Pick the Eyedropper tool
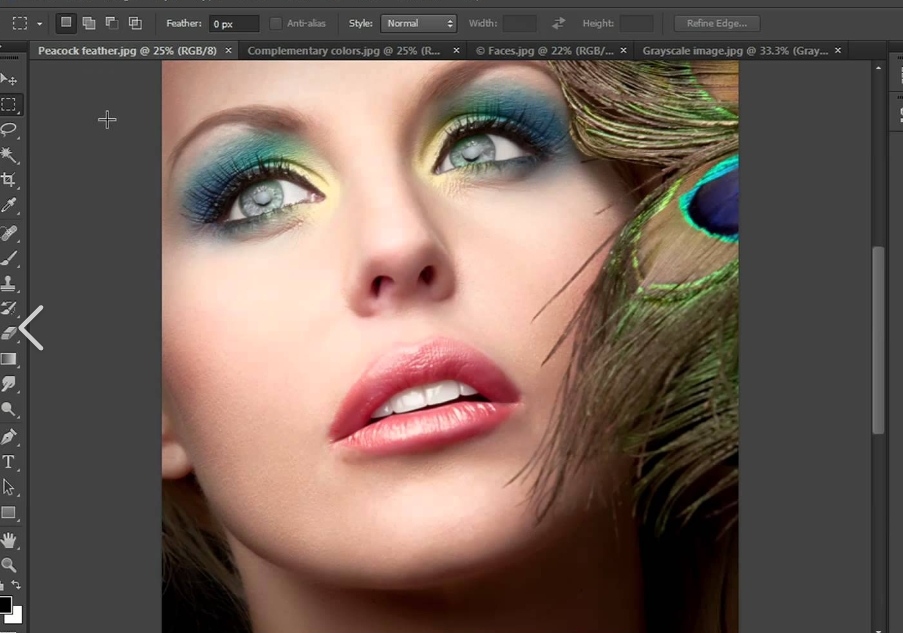This screenshot has width=903, height=633. pyautogui.click(x=10, y=205)
